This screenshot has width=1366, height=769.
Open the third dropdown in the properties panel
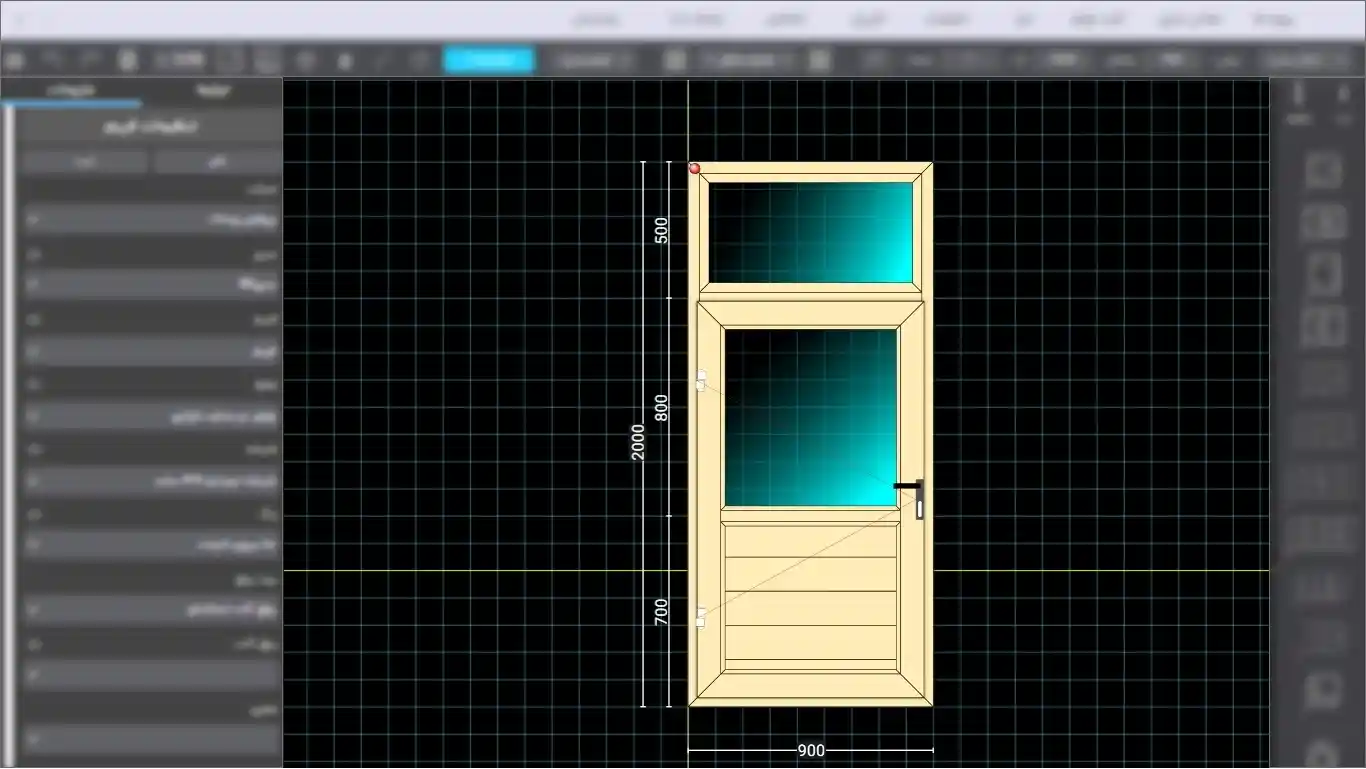150,351
